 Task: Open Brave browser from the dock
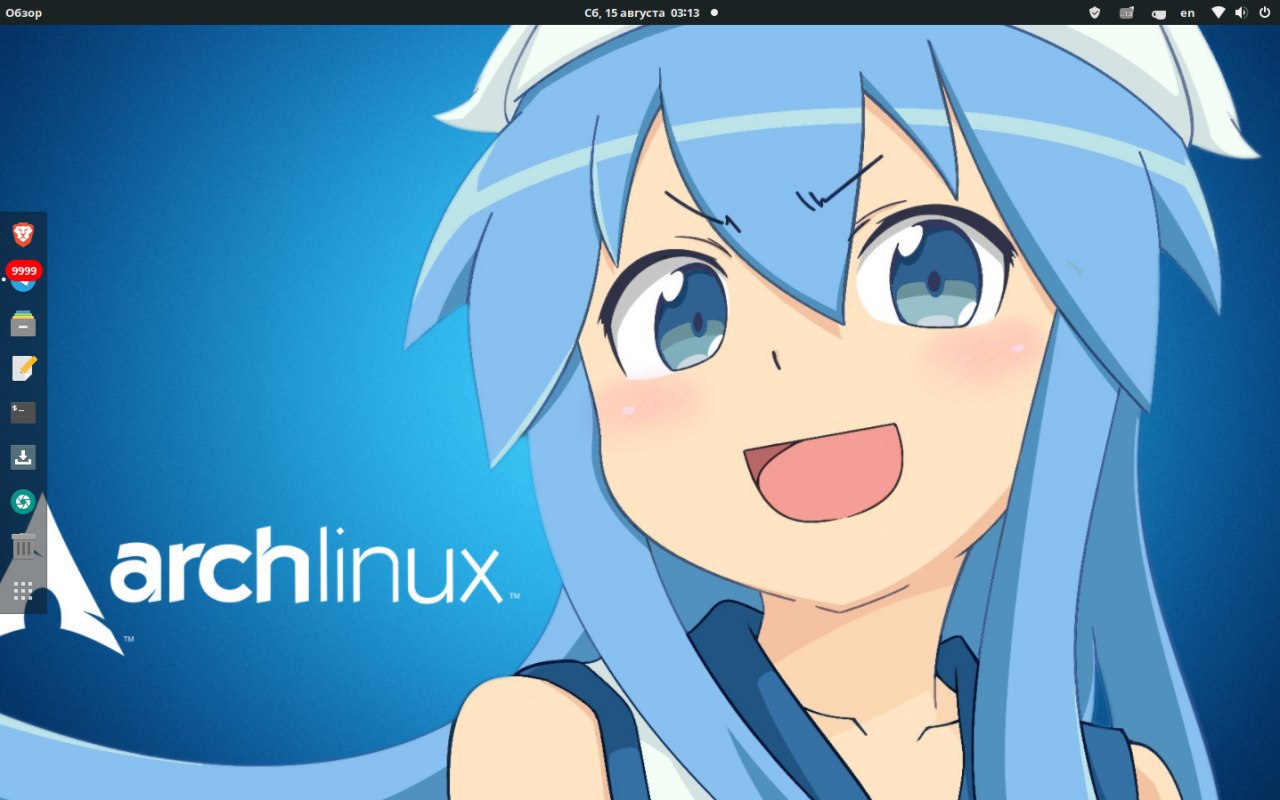[23, 235]
